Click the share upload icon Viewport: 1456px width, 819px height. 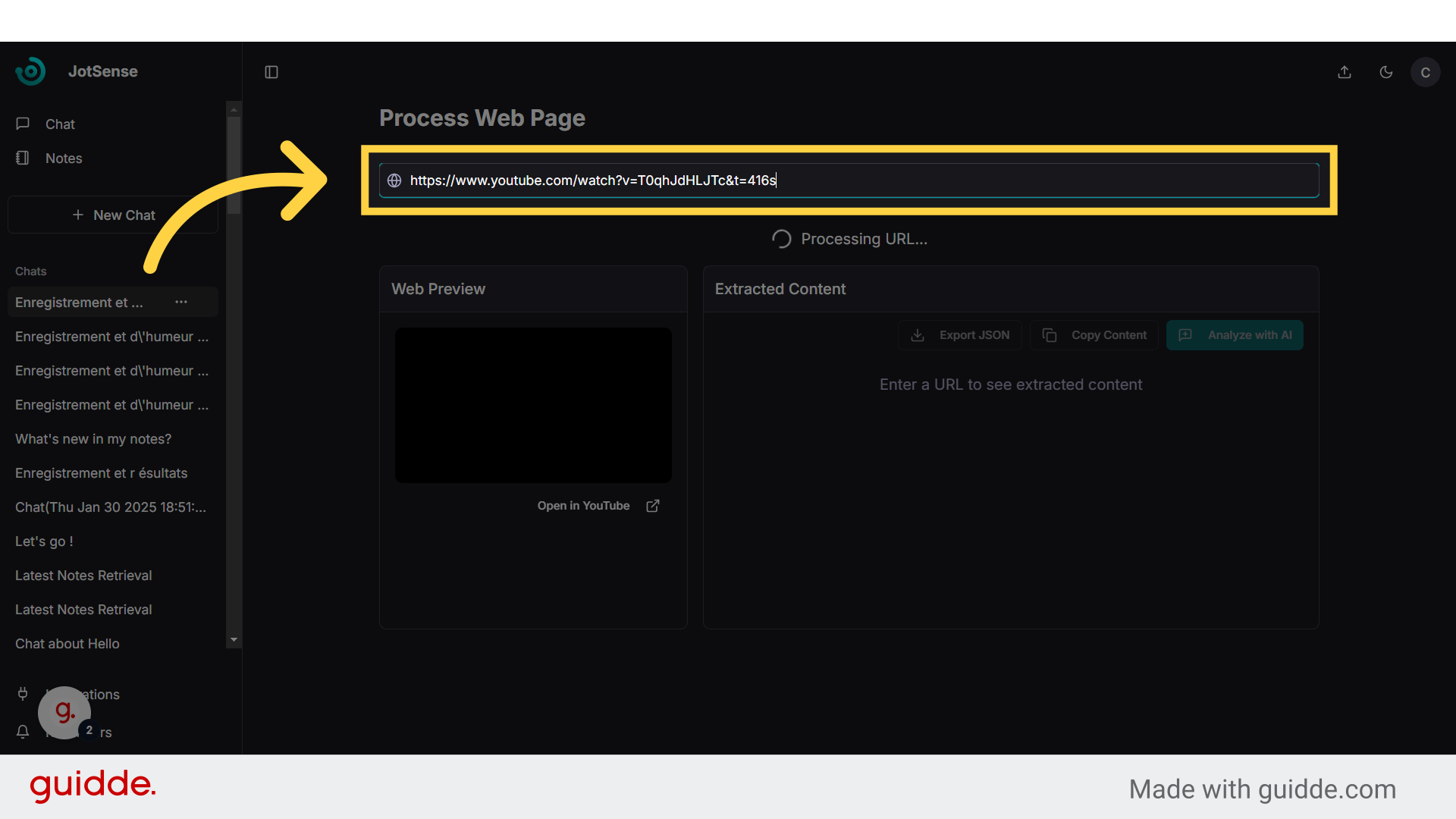[1345, 72]
